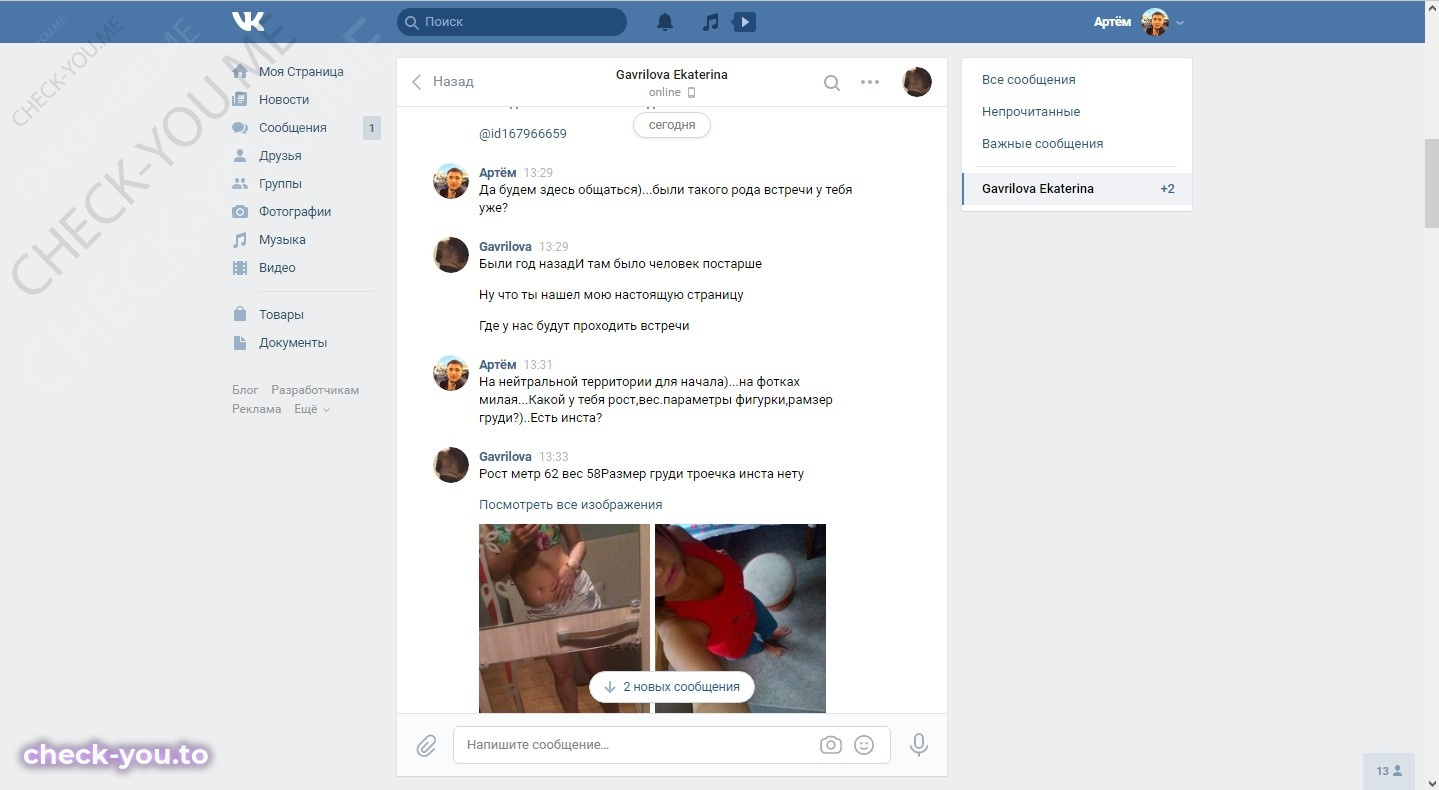Open the notifications bell
1439x790 pixels.
[665, 21]
